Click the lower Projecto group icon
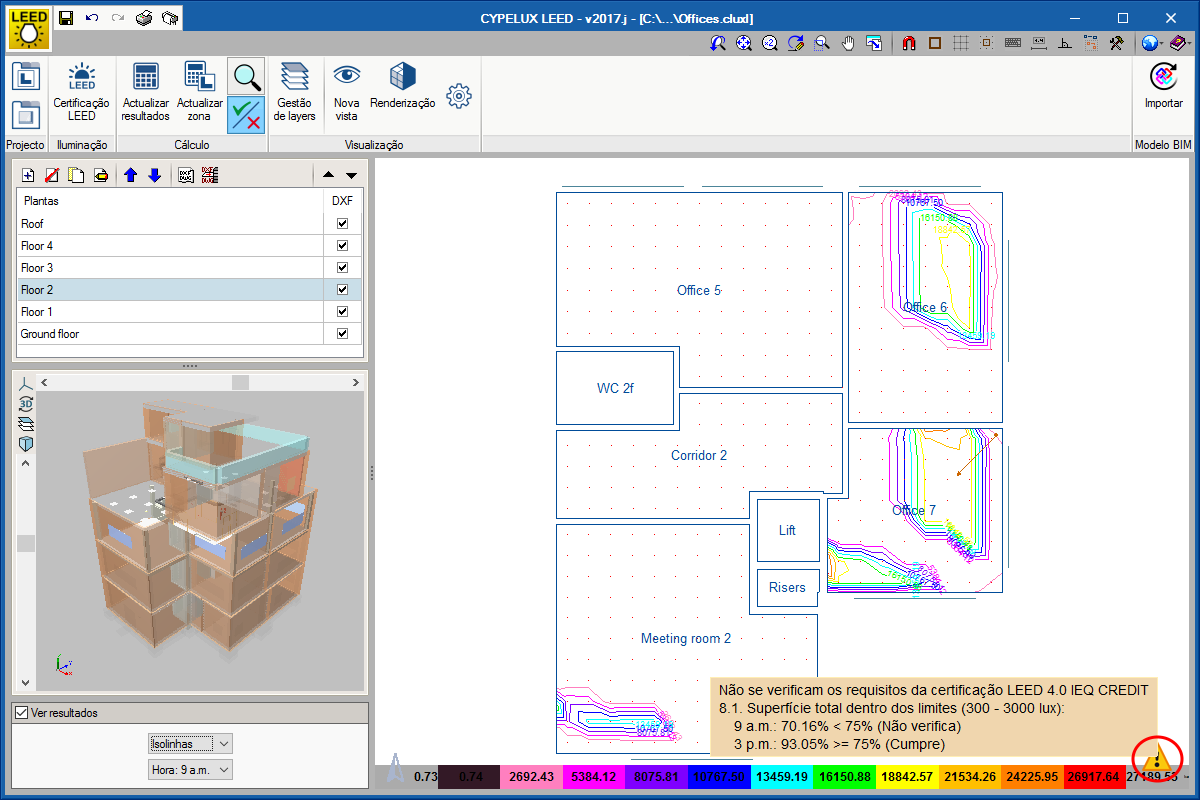Viewport: 1200px width, 800px height. (25, 114)
